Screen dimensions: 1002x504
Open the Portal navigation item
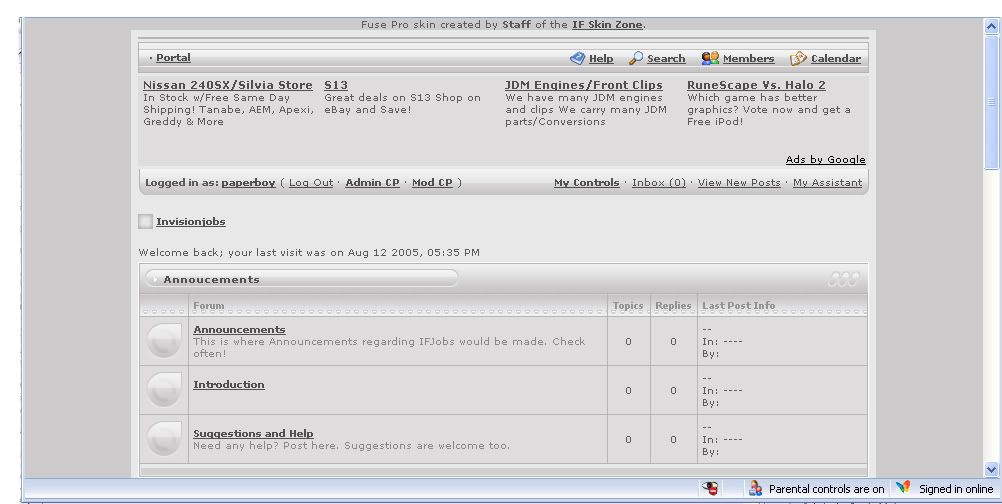coord(172,58)
